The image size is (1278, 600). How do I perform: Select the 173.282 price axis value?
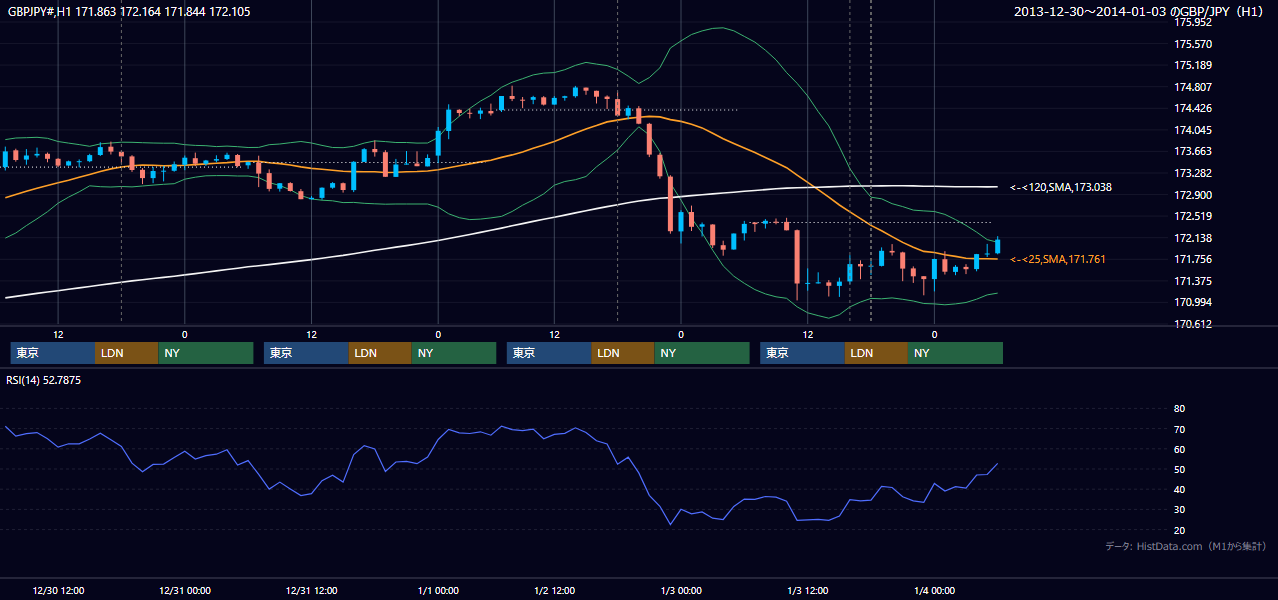[x=1193, y=173]
